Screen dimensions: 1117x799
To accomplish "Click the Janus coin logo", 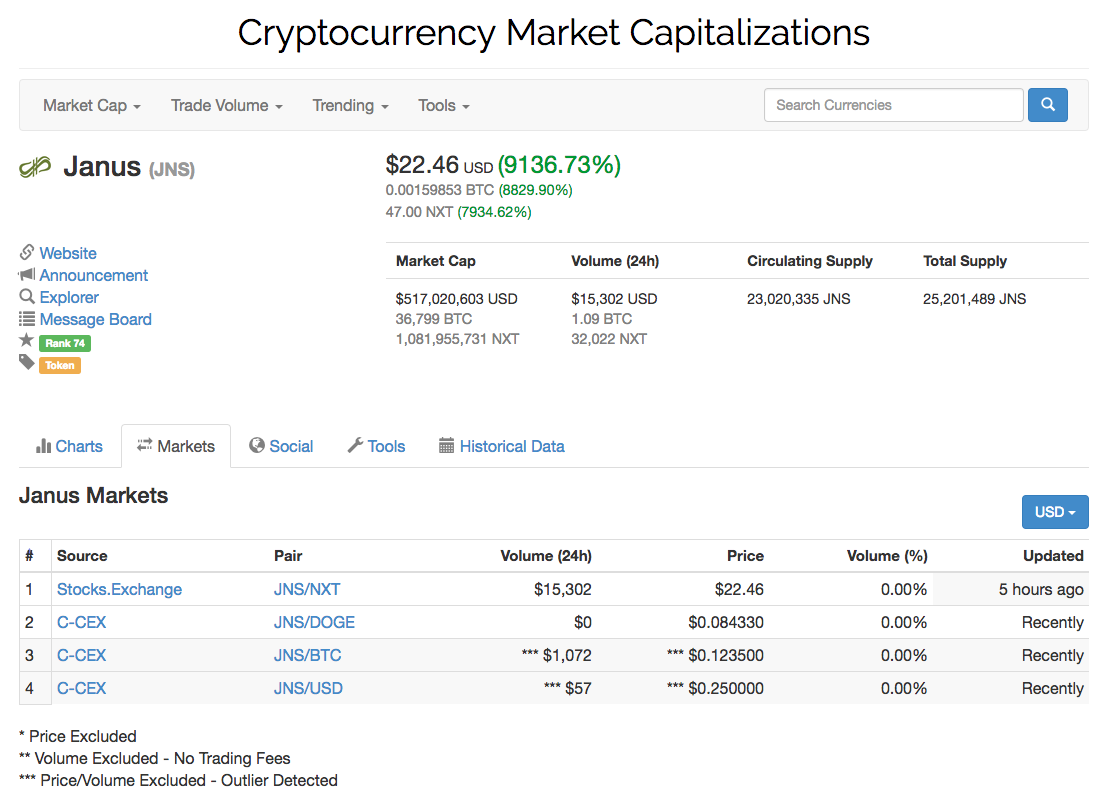I will (x=35, y=167).
